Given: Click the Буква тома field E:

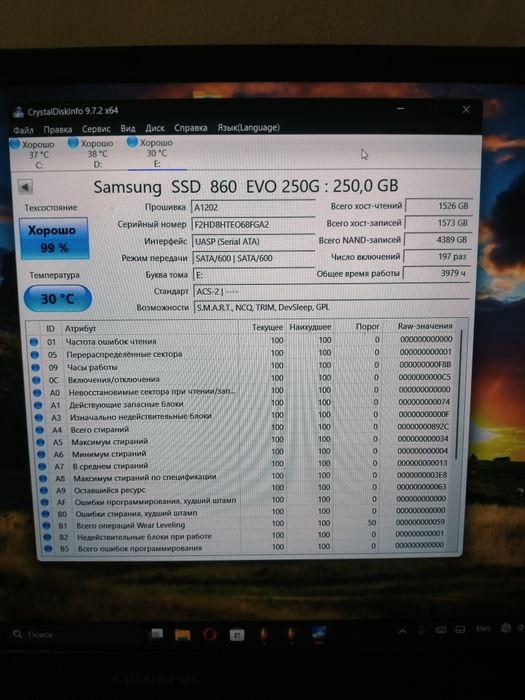Looking at the screenshot, I should coord(254,275).
